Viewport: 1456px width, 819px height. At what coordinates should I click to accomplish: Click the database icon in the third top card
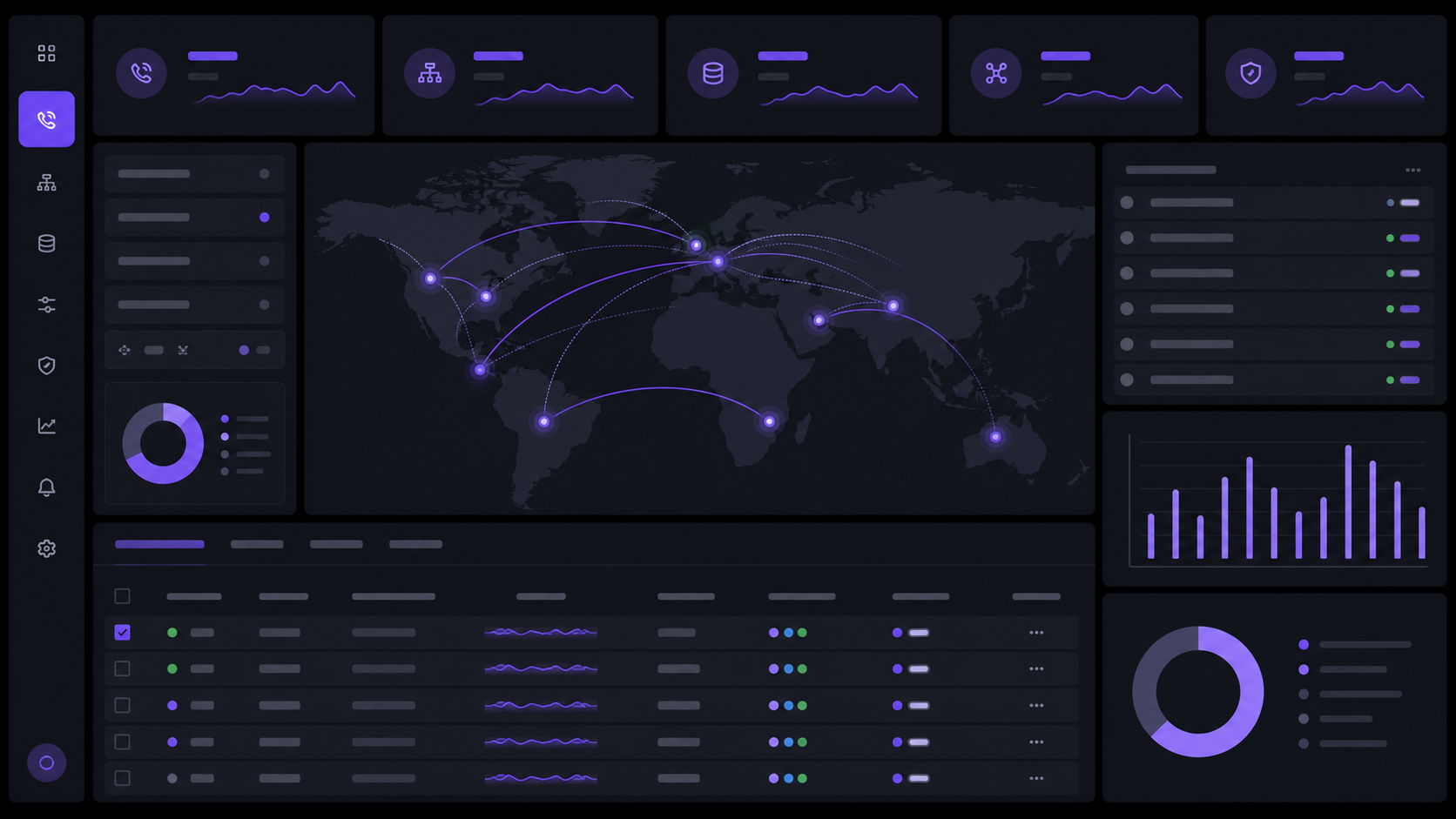coord(713,73)
